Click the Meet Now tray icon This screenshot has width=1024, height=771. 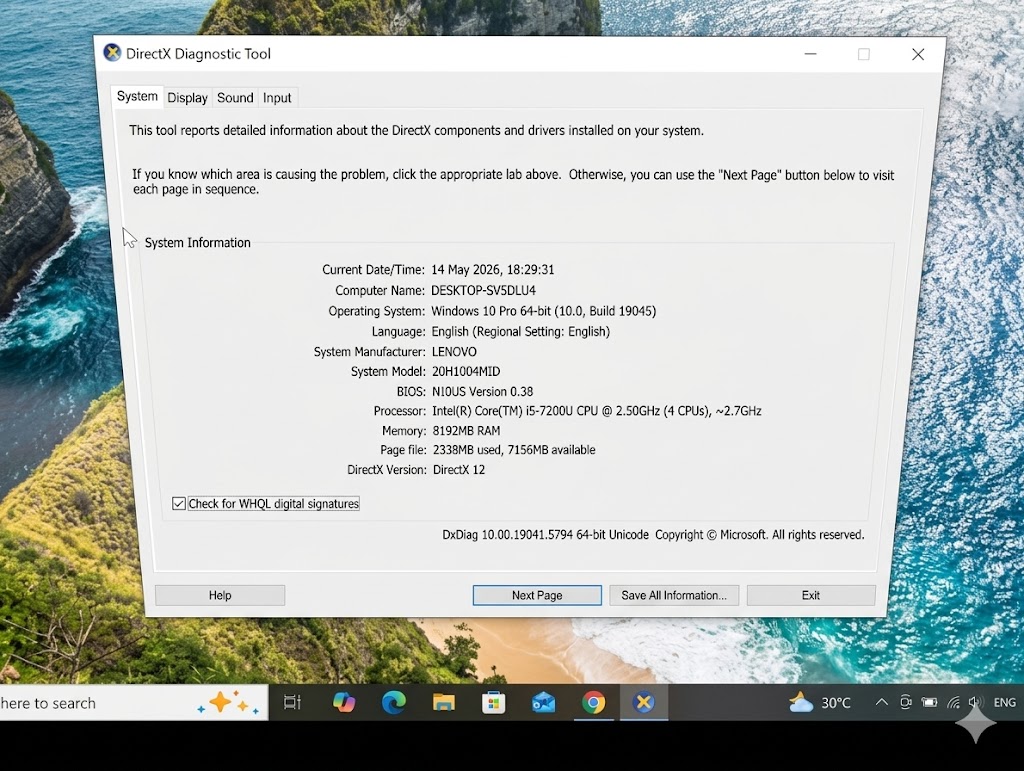coord(906,702)
